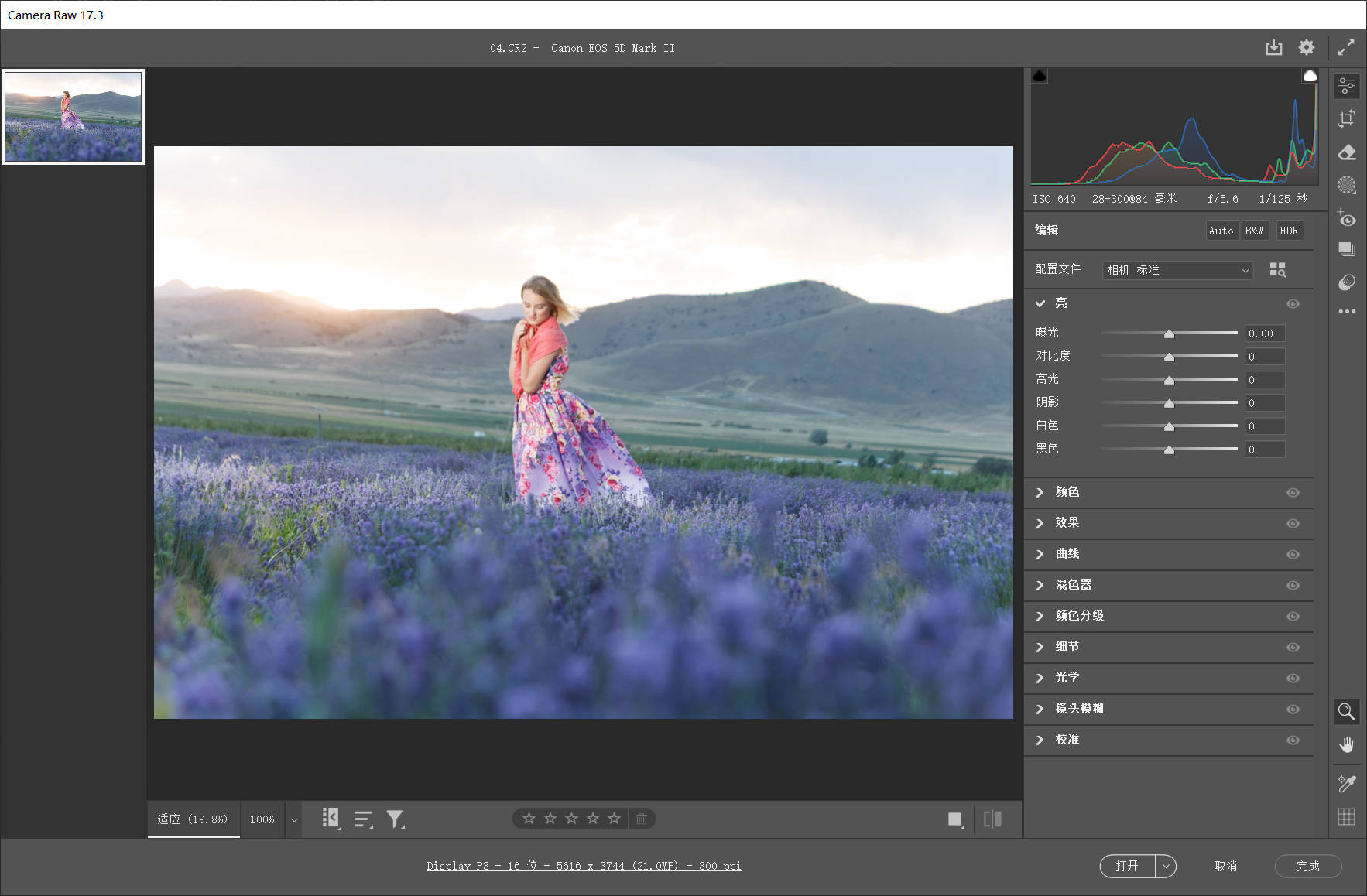
Task: Click the 完成 button
Action: [1308, 866]
